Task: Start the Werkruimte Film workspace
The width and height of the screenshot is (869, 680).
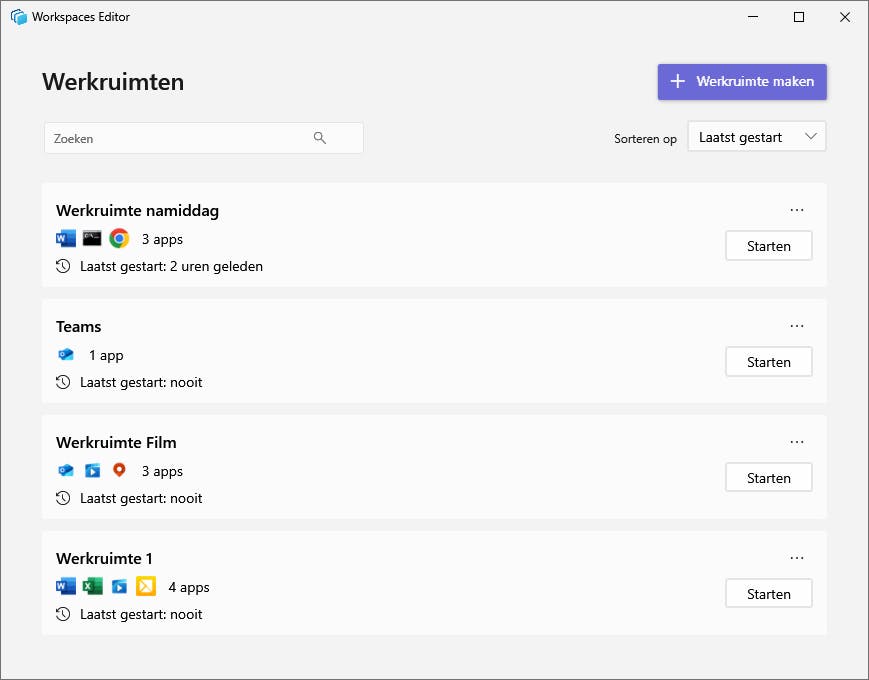Action: [x=768, y=478]
